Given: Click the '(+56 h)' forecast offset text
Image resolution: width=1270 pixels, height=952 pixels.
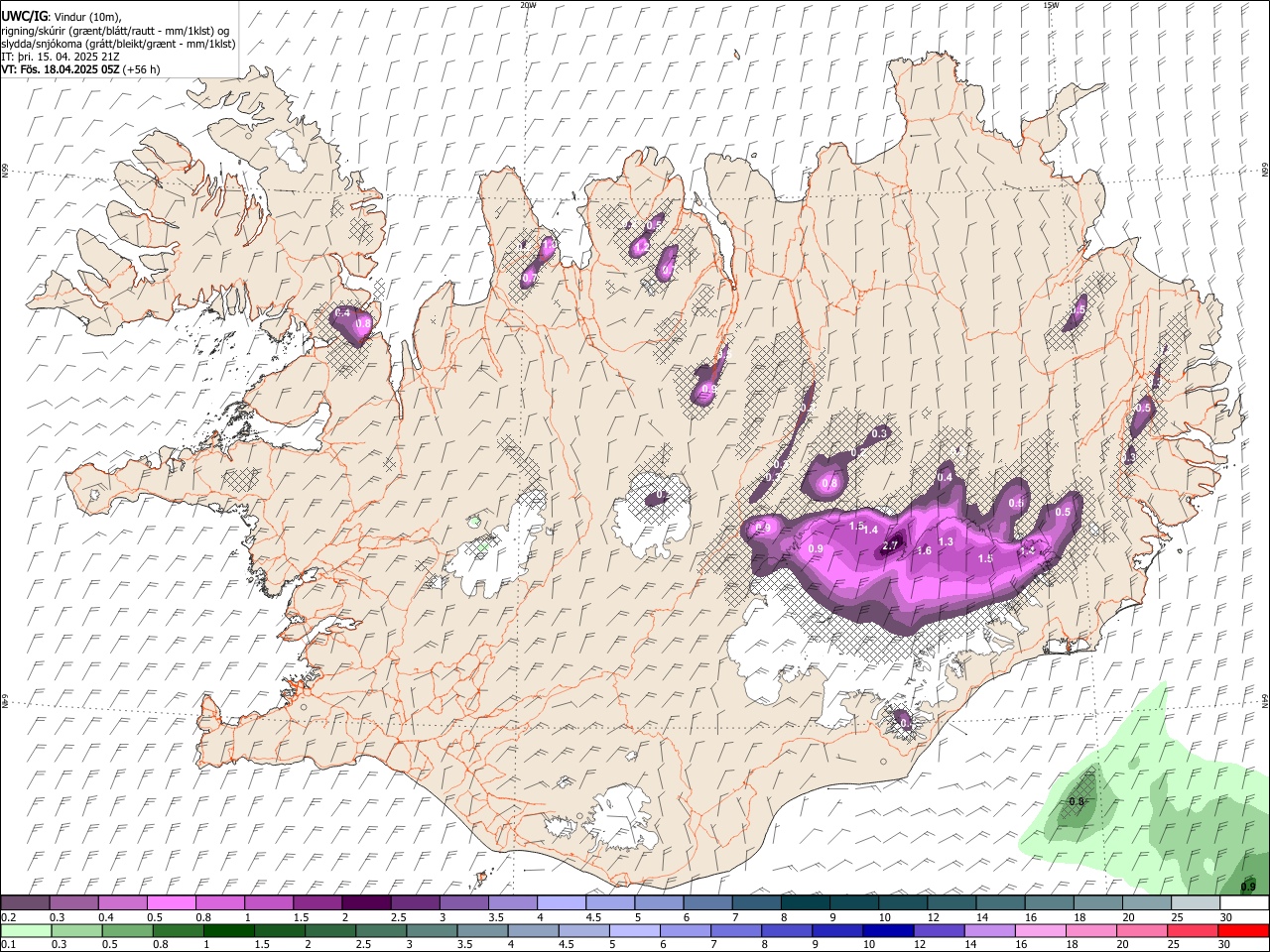Looking at the screenshot, I should pyautogui.click(x=142, y=69).
